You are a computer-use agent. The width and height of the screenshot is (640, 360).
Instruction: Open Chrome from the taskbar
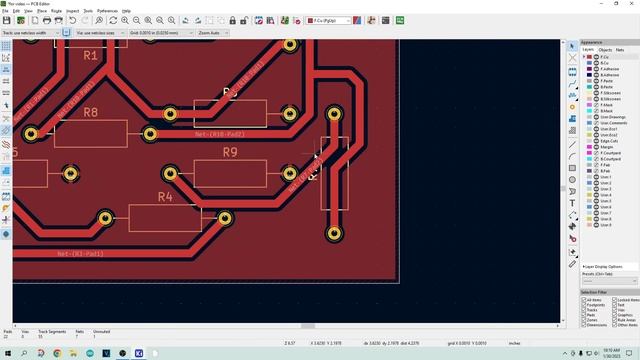coord(57,353)
